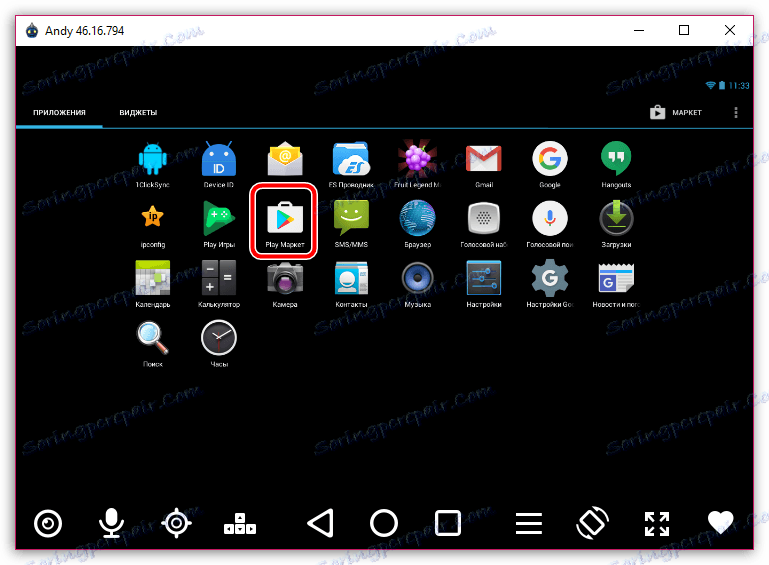Click the GPS location target icon
The width and height of the screenshot is (769, 565).
pyautogui.click(x=177, y=523)
